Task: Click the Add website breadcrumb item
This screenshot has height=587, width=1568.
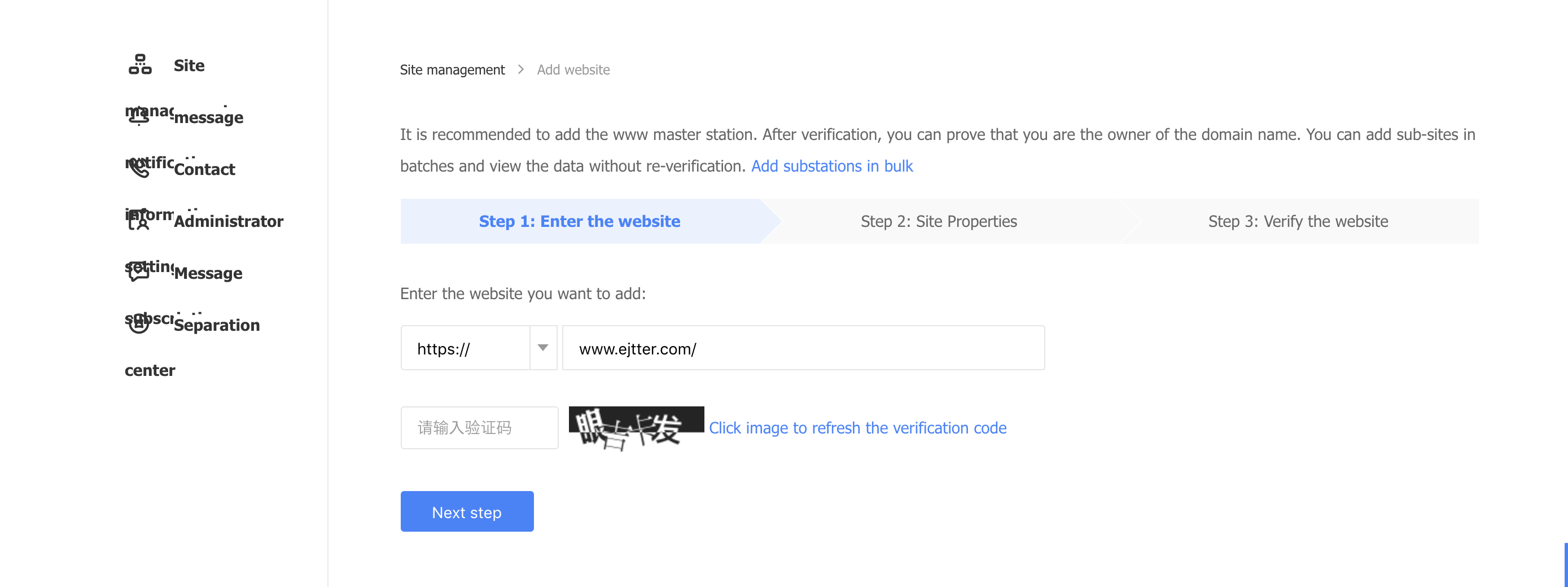Action: coord(573,70)
